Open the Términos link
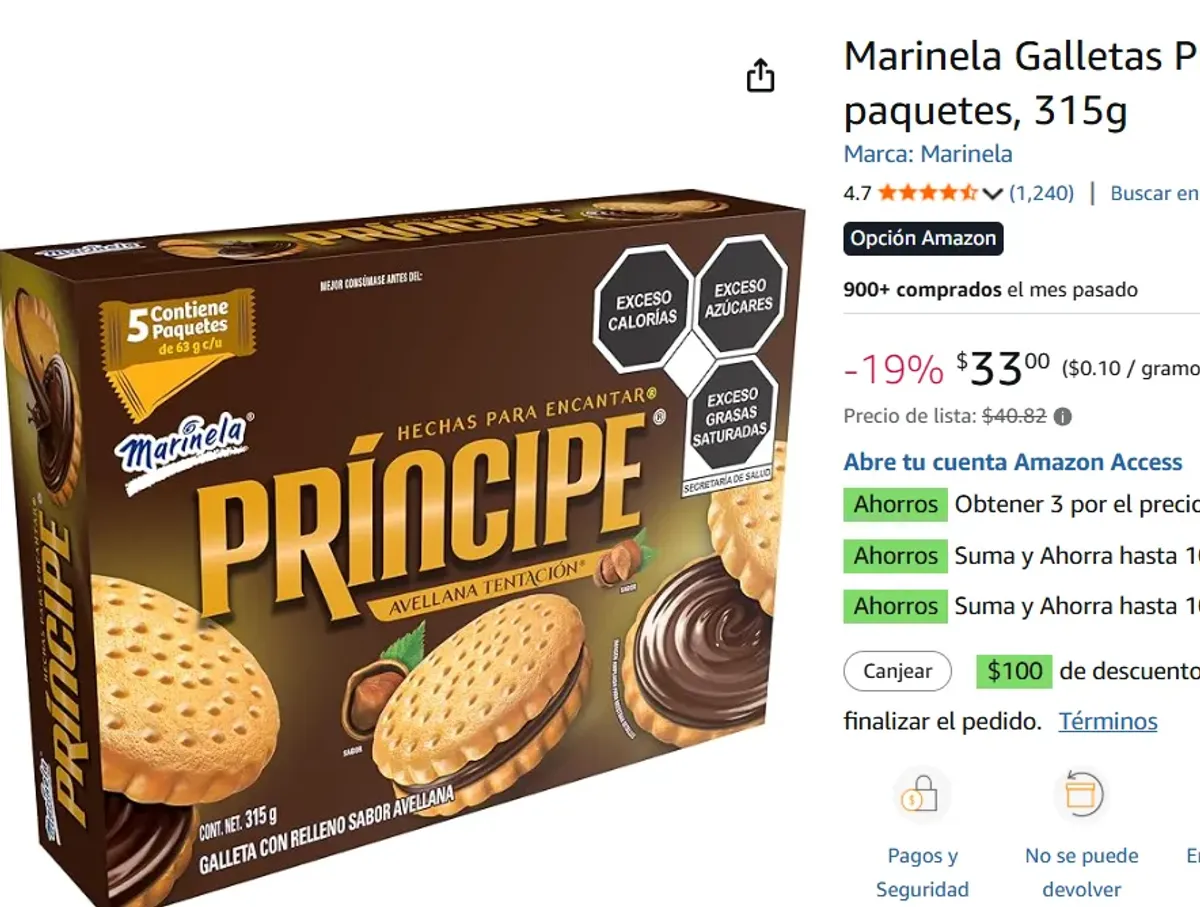Image resolution: width=1200 pixels, height=907 pixels. (1108, 721)
